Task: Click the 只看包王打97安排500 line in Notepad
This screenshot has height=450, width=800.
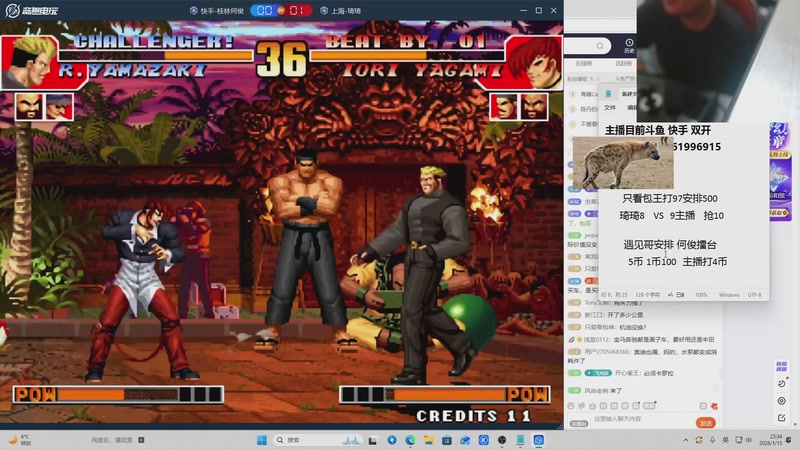Action: pos(670,198)
